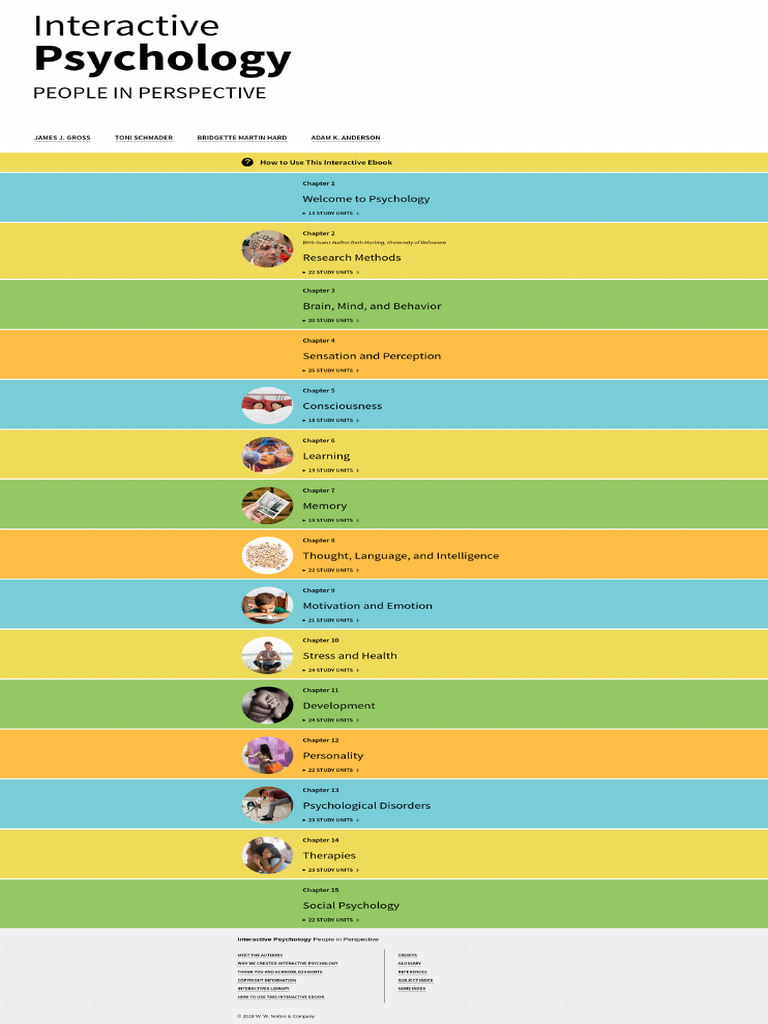This screenshot has height=1024, width=768.
Task: Open Social Psychology chapter title
Action: tap(351, 905)
